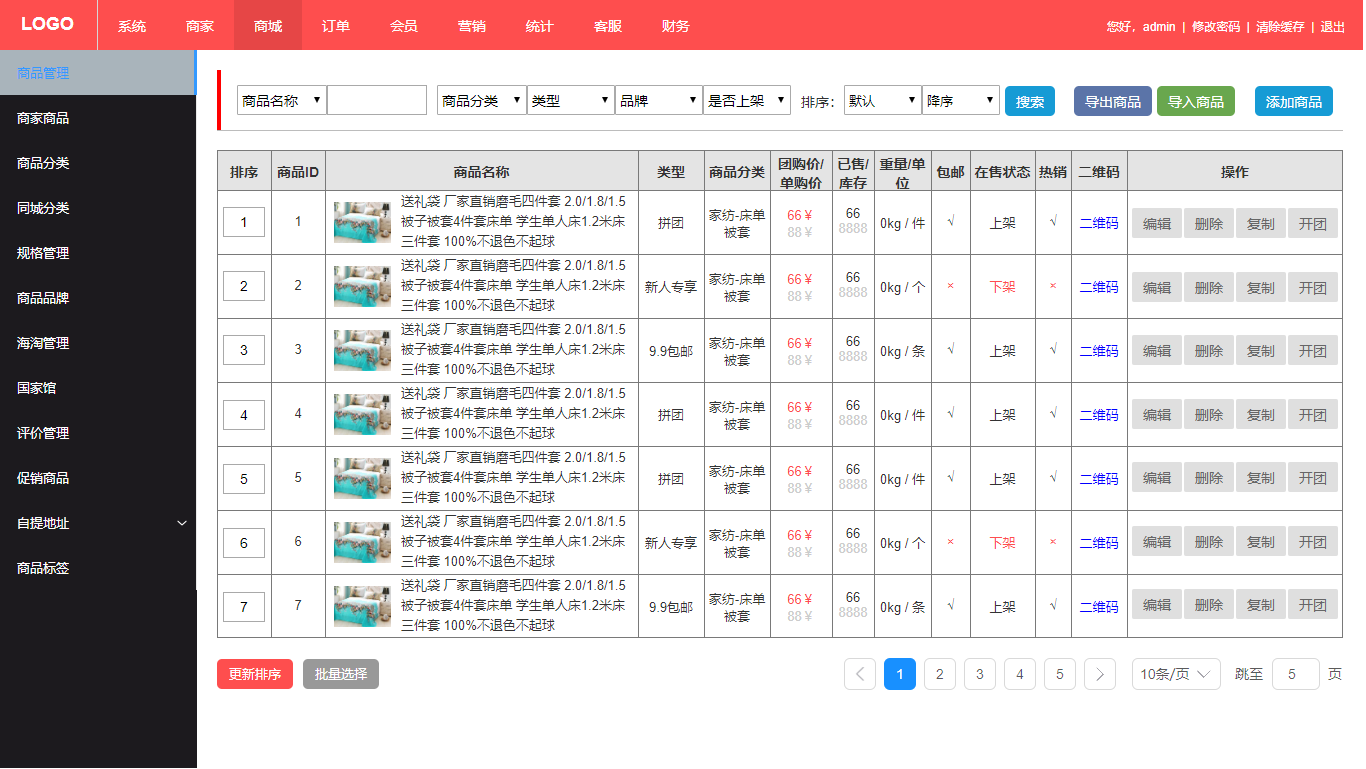
Task: Click the 导入商品 button
Action: [x=1196, y=101]
